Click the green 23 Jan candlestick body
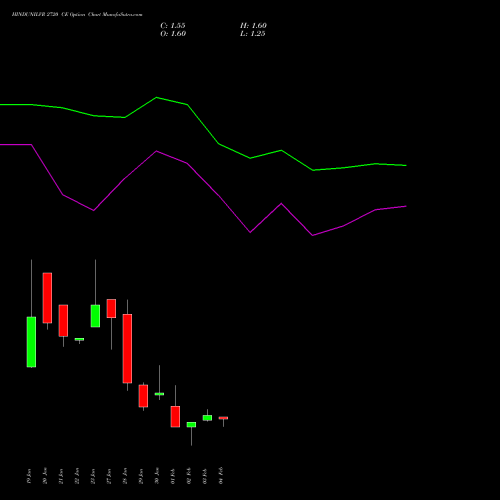The width and height of the screenshot is (500, 500). pos(95,316)
